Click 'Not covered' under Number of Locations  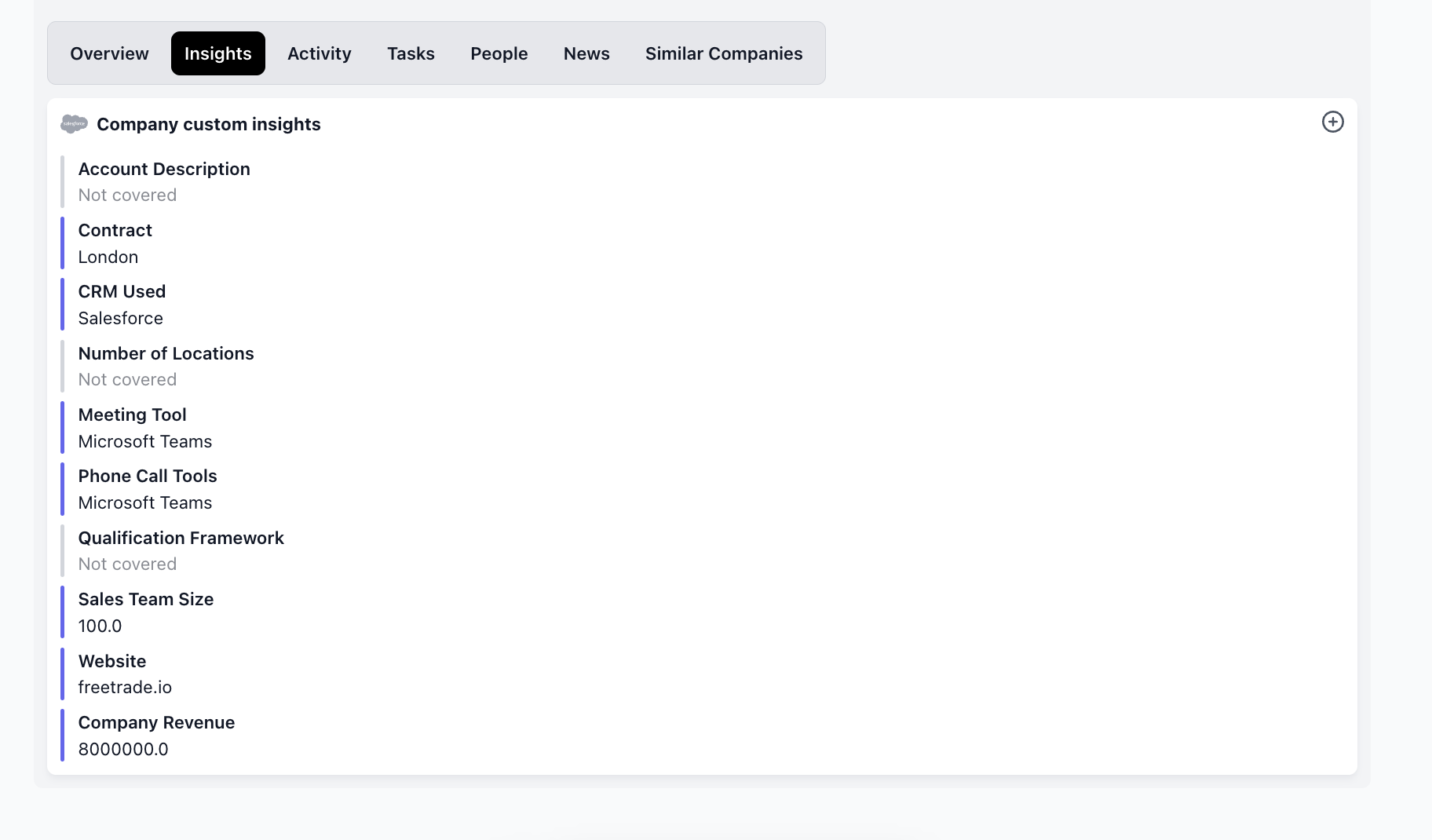[127, 379]
